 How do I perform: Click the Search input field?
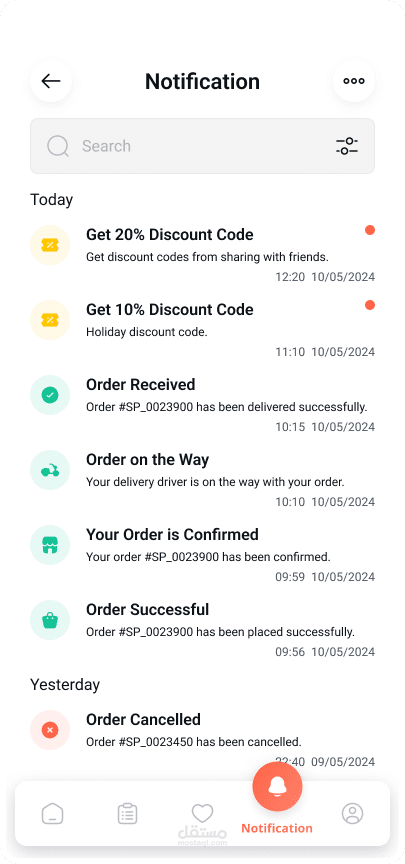[202, 146]
